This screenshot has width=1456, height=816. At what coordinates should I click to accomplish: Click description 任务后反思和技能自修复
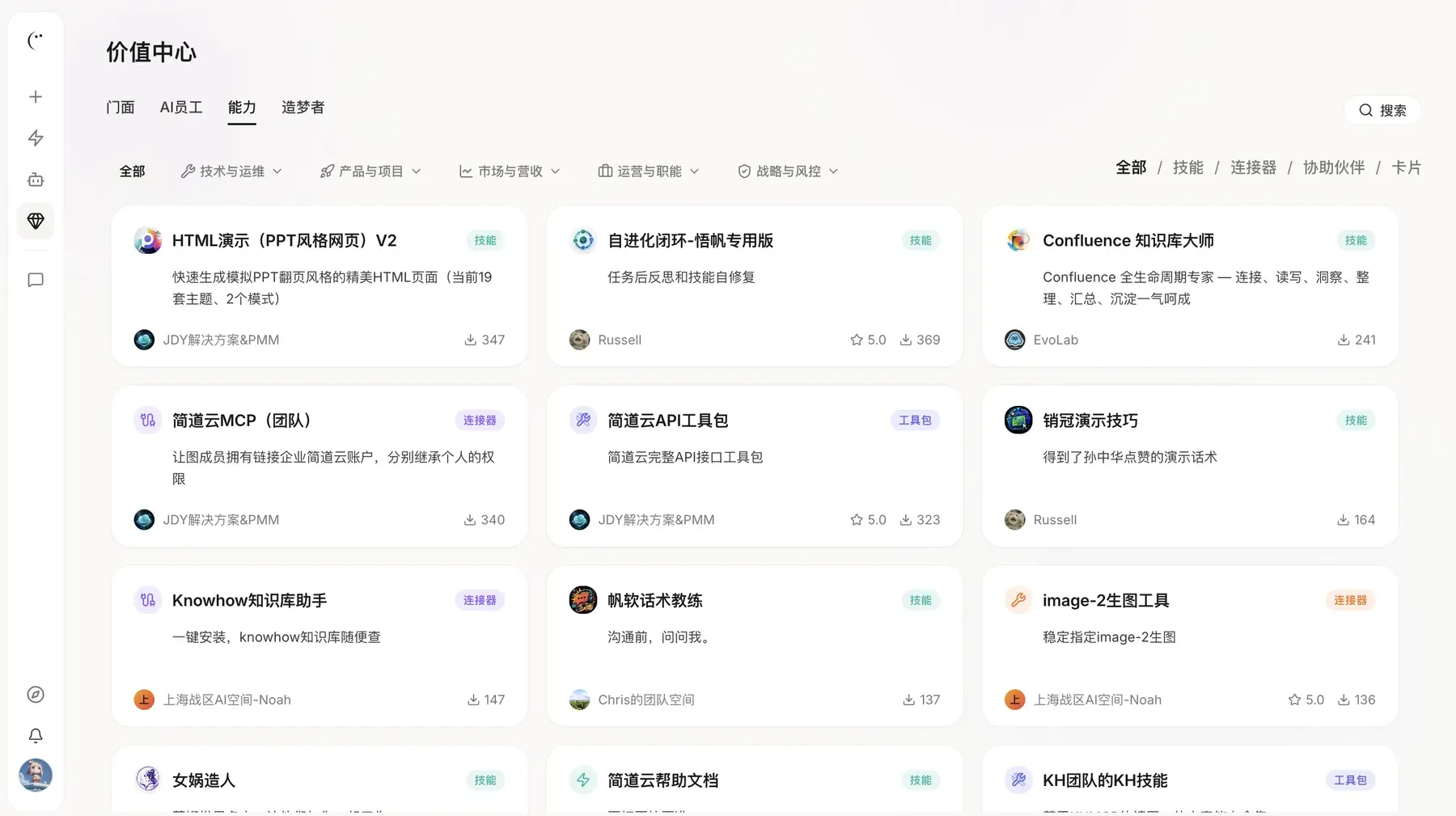pos(681,277)
